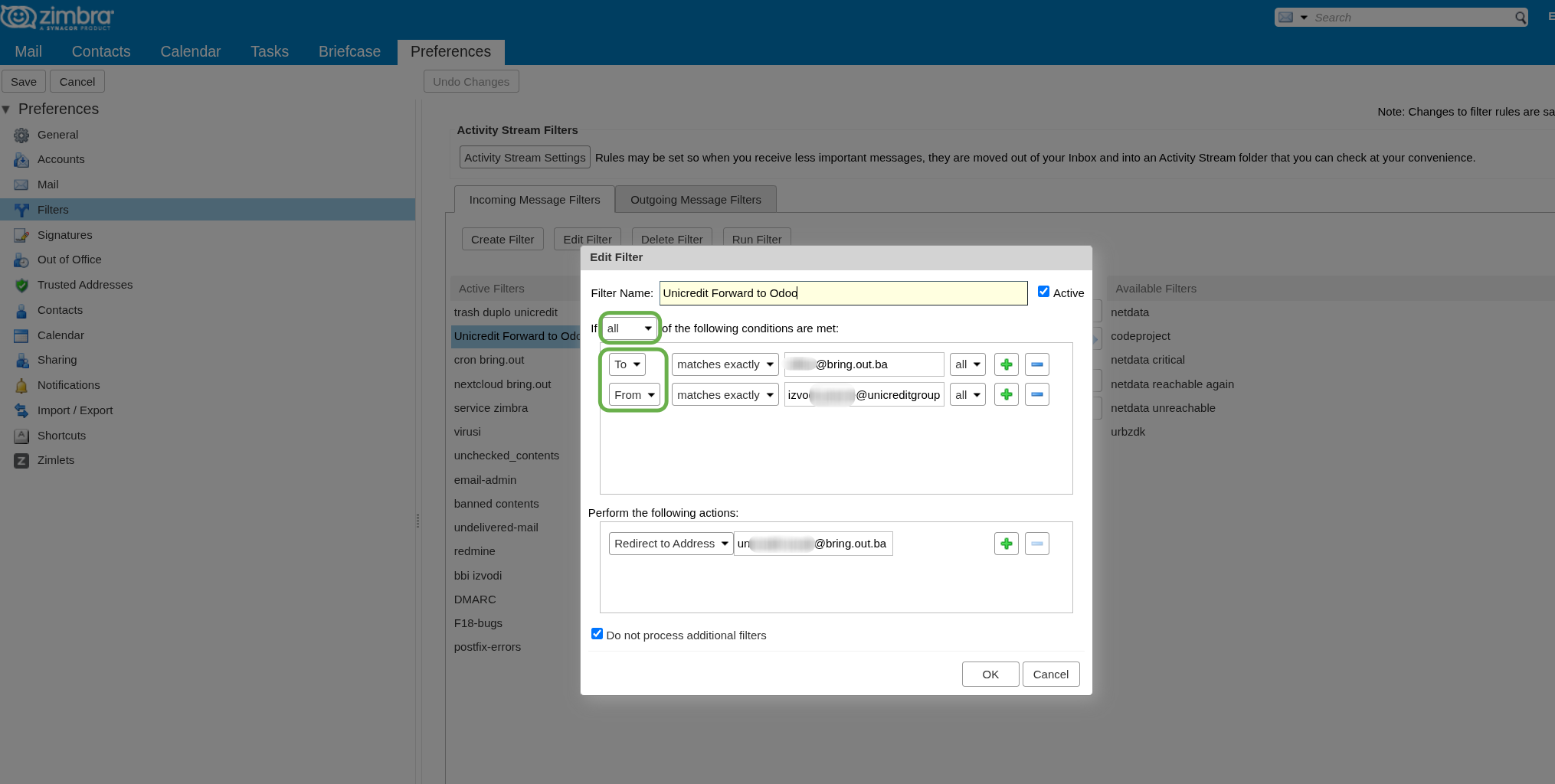Viewport: 1555px width, 784px height.
Task: Remove the From condition with minus icon
Action: point(1036,395)
